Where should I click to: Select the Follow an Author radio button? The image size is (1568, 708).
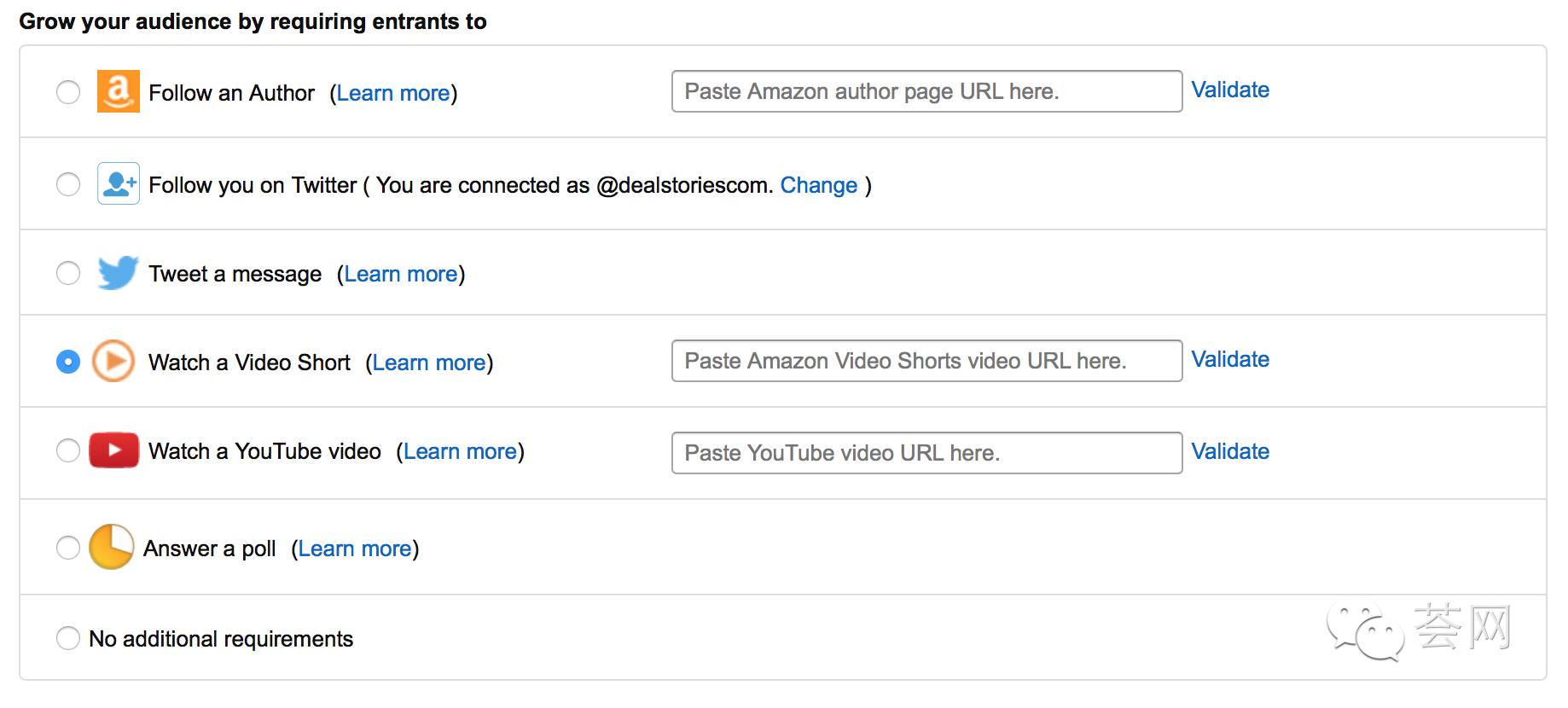pyautogui.click(x=68, y=92)
